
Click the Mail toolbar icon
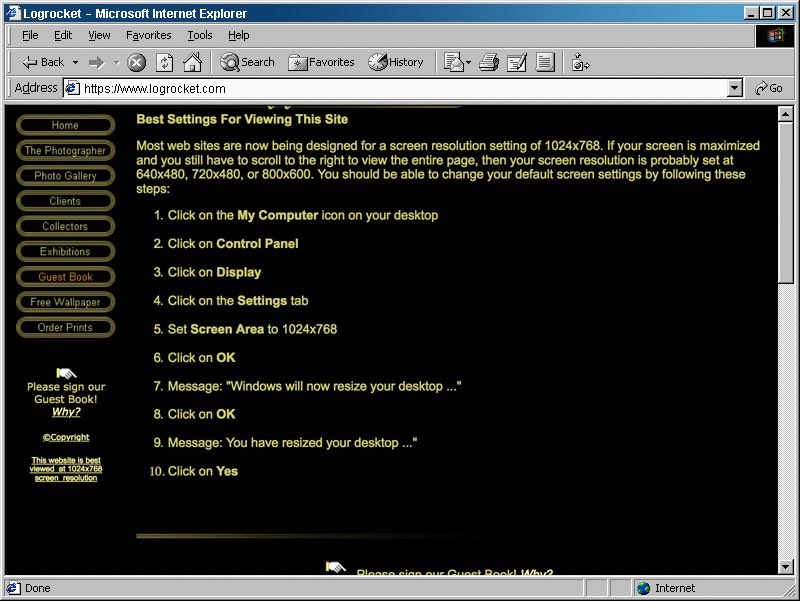click(454, 62)
